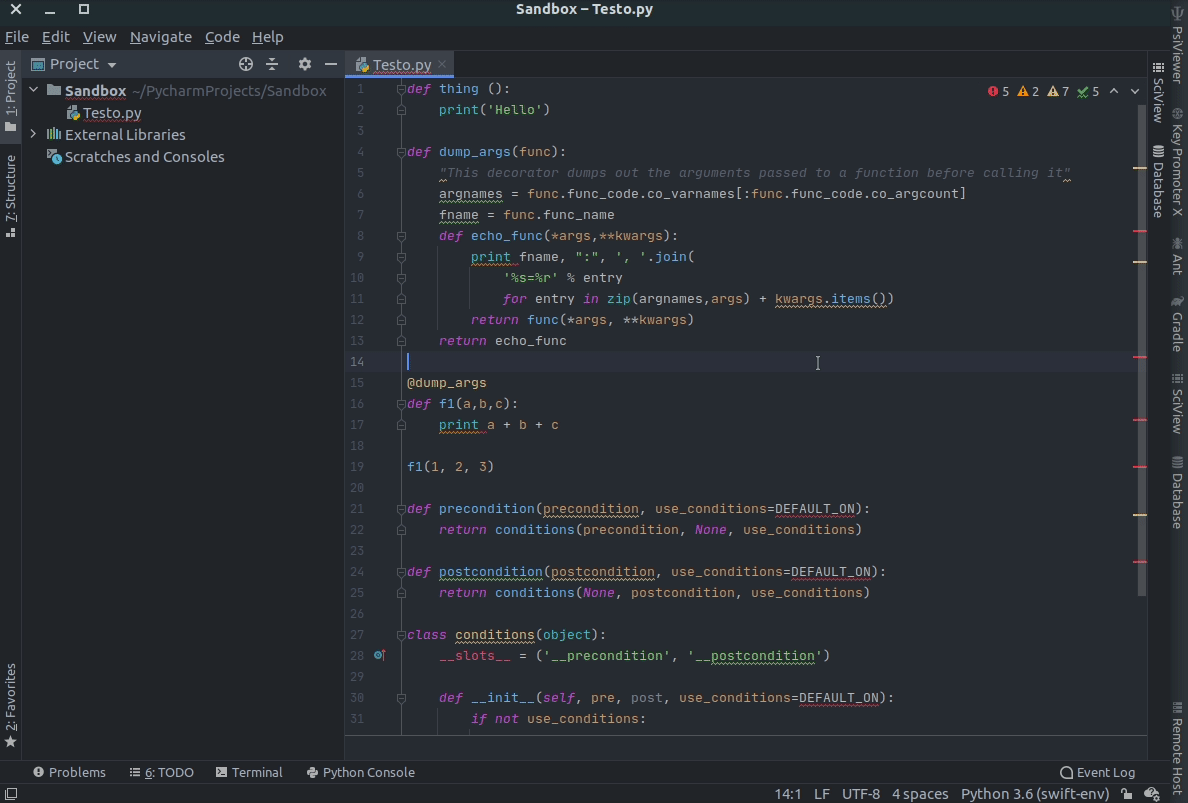Go to previous highlighted error arrow
The width and height of the screenshot is (1188, 803).
pos(1114,91)
